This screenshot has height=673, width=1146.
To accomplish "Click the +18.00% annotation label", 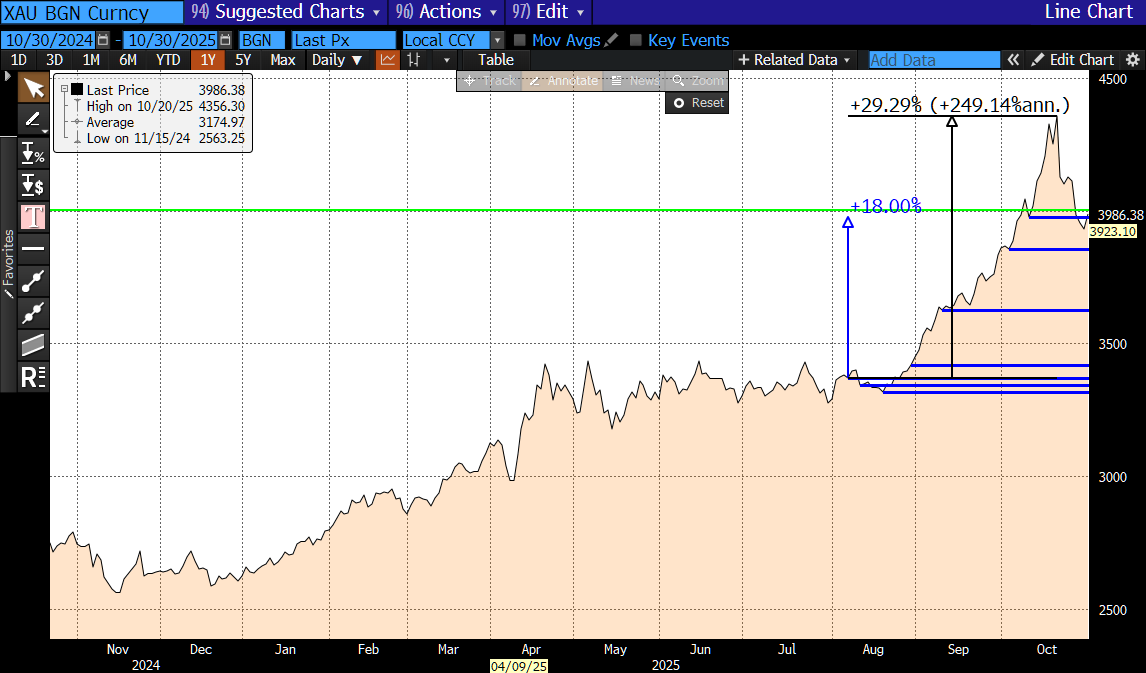I will [885, 206].
